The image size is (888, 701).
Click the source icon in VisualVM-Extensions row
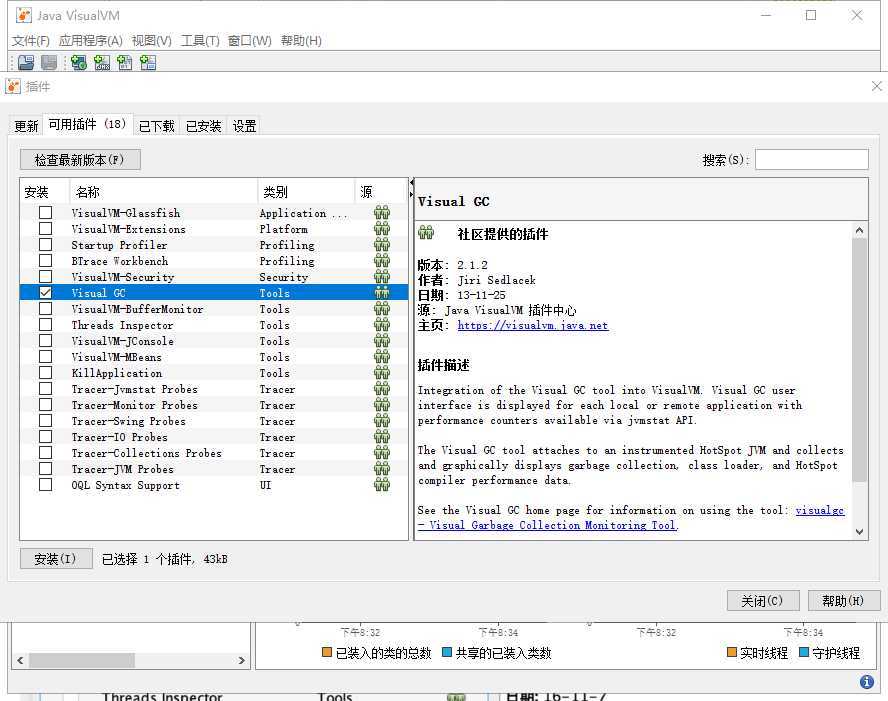382,229
